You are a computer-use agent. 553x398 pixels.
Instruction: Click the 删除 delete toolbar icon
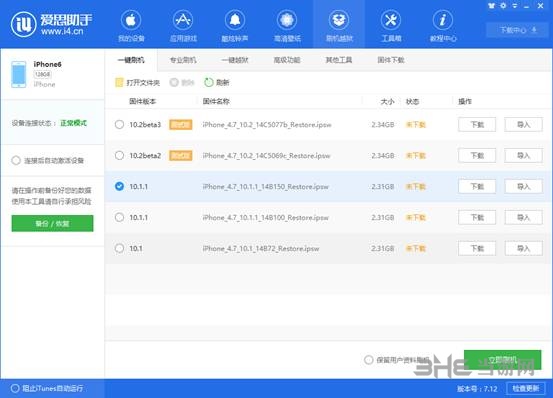[x=174, y=82]
